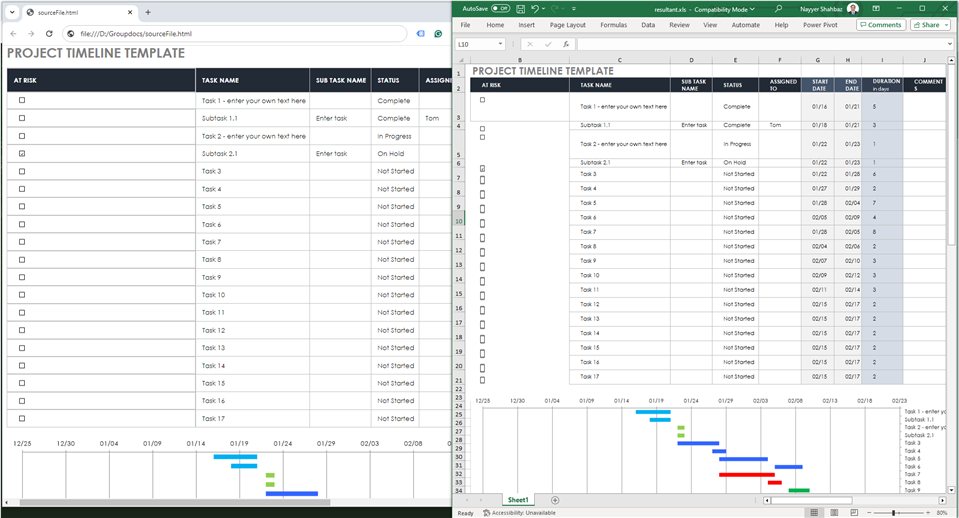Viewport: 959px width, 518px height.
Task: Click the green Grammarly extension icon in browser
Action: click(x=438, y=34)
